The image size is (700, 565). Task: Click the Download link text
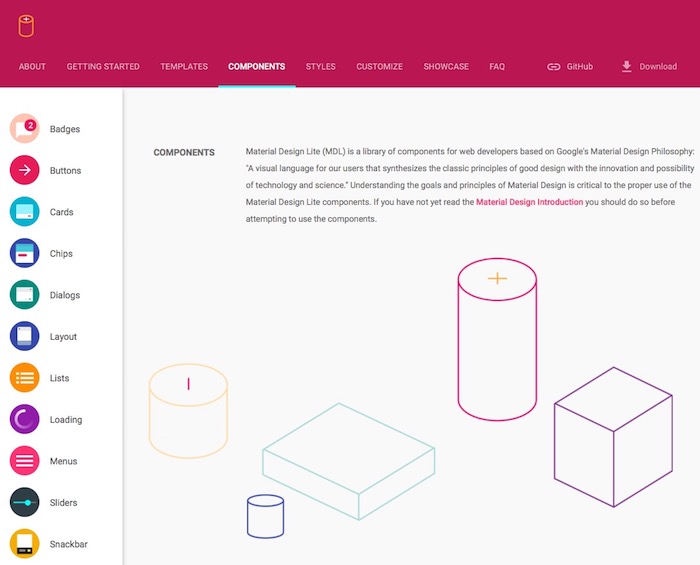coord(658,66)
